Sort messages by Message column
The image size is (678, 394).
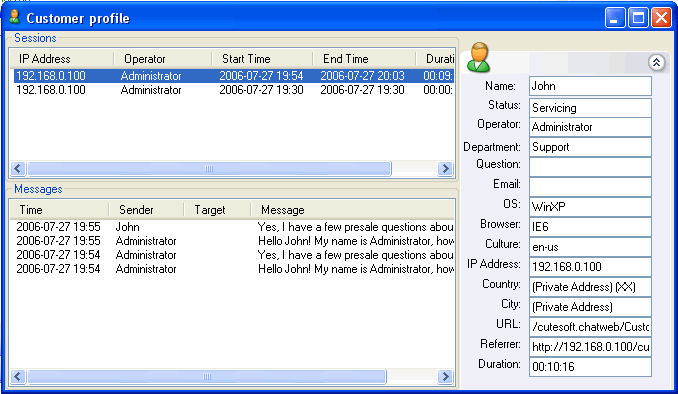(x=352, y=210)
